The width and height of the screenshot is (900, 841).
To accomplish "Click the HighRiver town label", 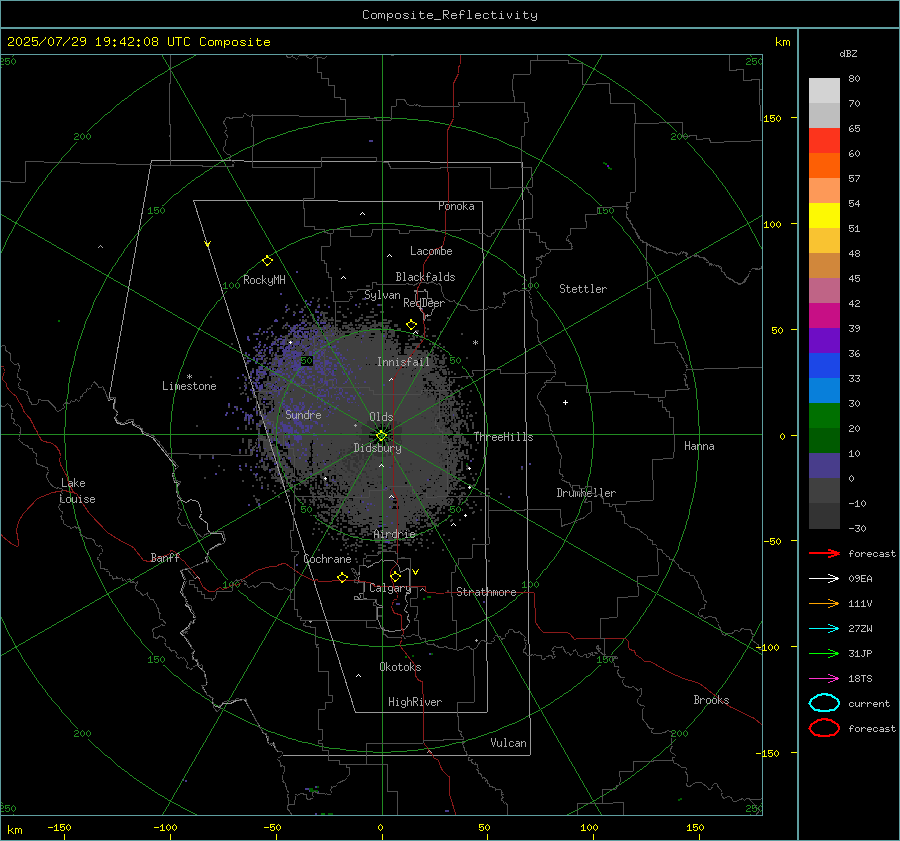I will click(x=415, y=702).
